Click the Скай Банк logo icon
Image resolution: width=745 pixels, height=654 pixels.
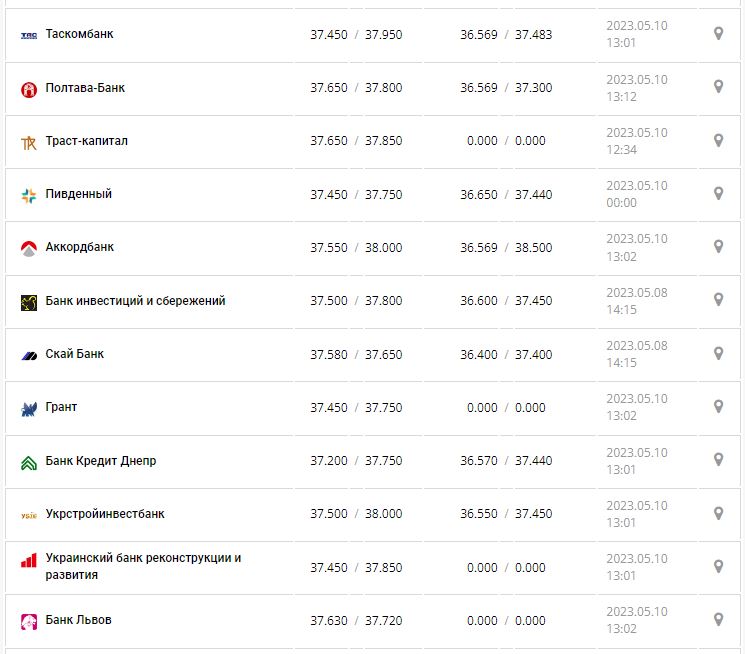point(28,355)
